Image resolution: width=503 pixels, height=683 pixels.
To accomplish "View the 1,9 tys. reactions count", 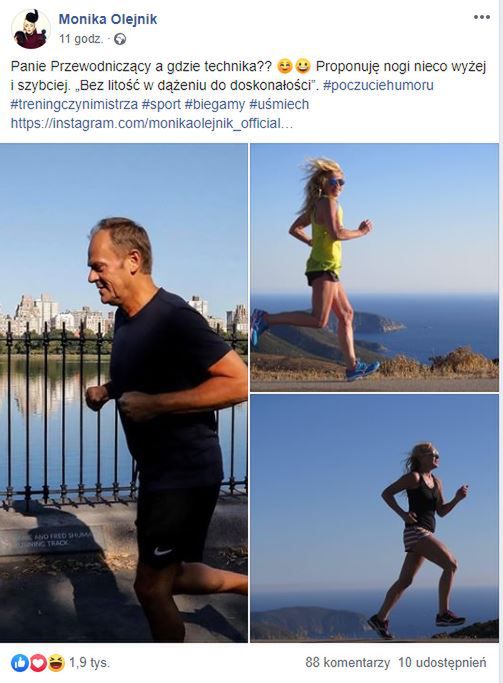I will 89,663.
